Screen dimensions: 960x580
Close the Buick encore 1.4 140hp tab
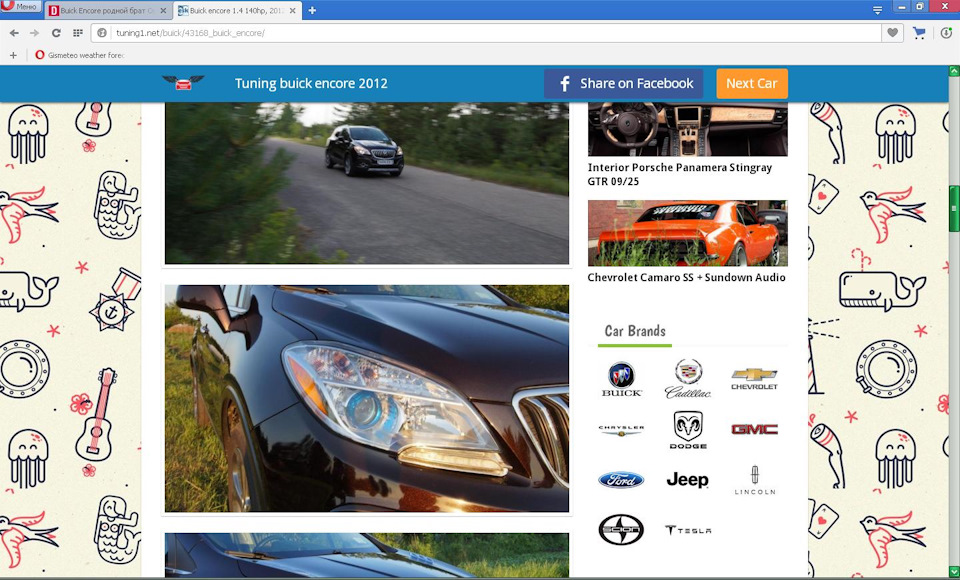point(293,10)
